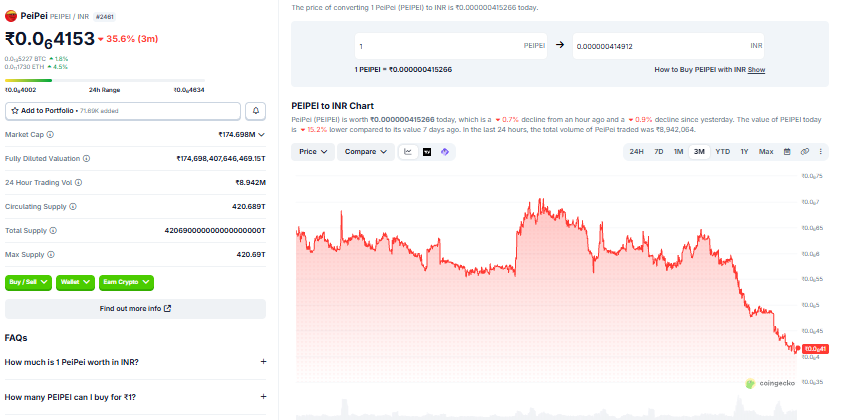
Task: Click Total Supply info icon
Action: click(53, 230)
